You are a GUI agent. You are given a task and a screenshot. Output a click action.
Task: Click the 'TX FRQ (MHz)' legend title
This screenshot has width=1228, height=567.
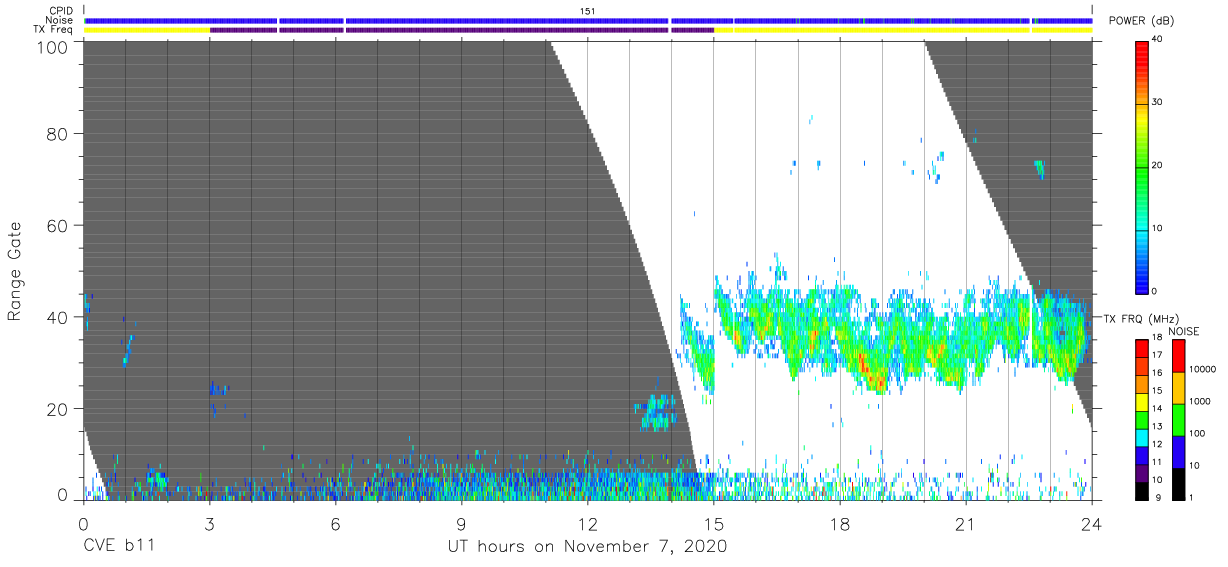[1142, 318]
